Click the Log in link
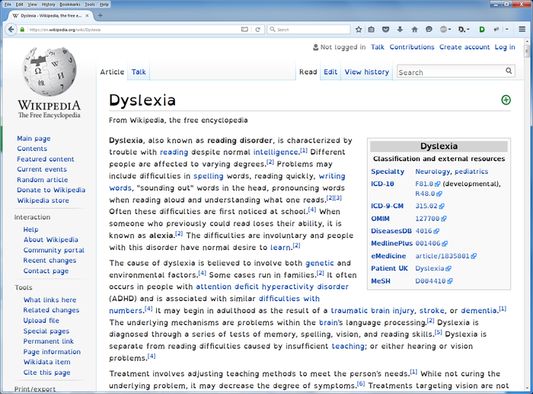Viewport: 533px width, 394px height. (505, 47)
